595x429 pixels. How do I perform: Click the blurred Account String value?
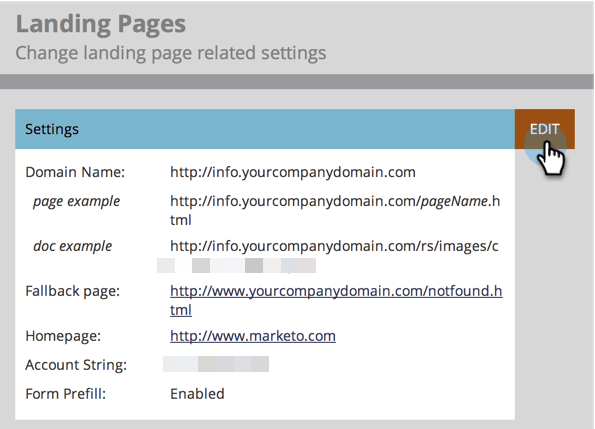click(x=216, y=364)
